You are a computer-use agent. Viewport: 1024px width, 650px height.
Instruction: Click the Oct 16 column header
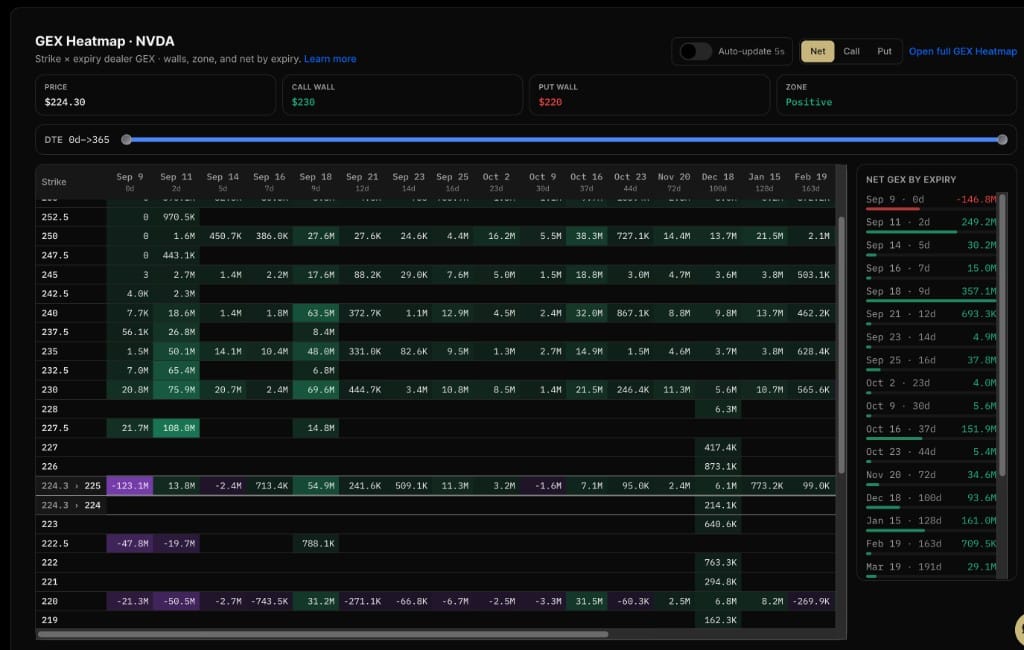coord(586,182)
